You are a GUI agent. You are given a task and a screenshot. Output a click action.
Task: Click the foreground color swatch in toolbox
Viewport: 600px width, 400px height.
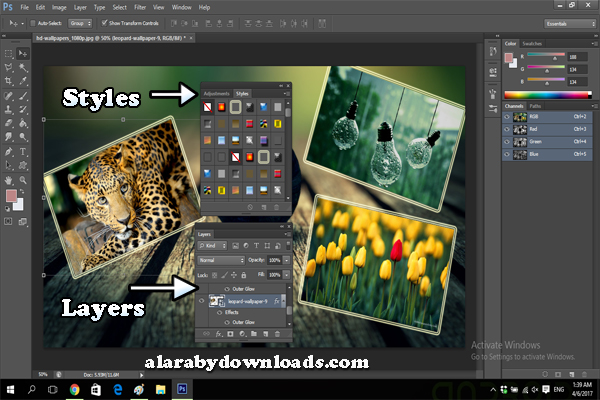[x=11, y=196]
